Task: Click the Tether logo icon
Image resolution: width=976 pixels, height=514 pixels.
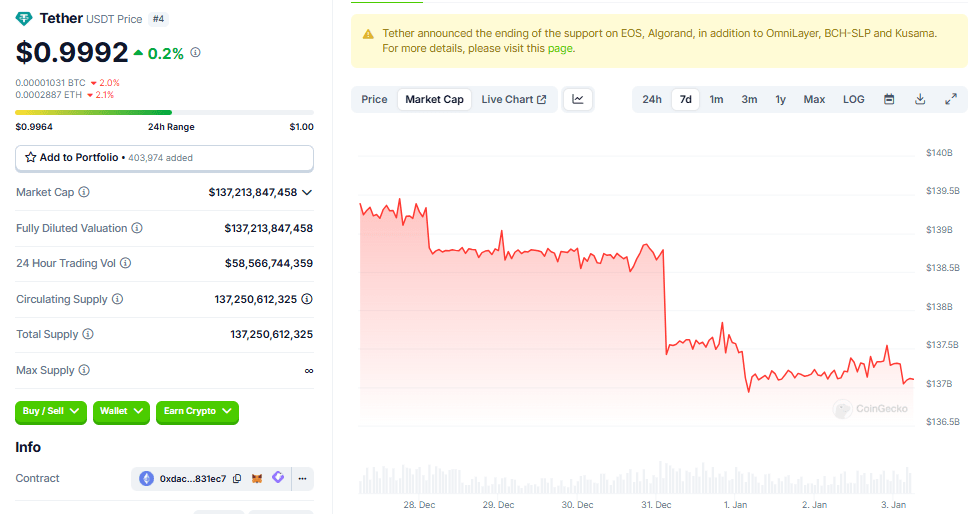Action: (x=24, y=19)
